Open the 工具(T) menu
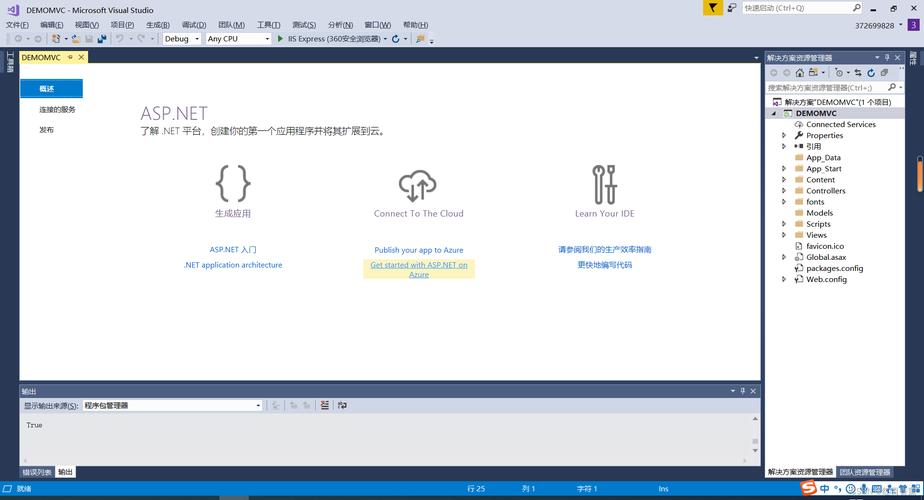Image resolution: width=924 pixels, height=500 pixels. (x=268, y=25)
